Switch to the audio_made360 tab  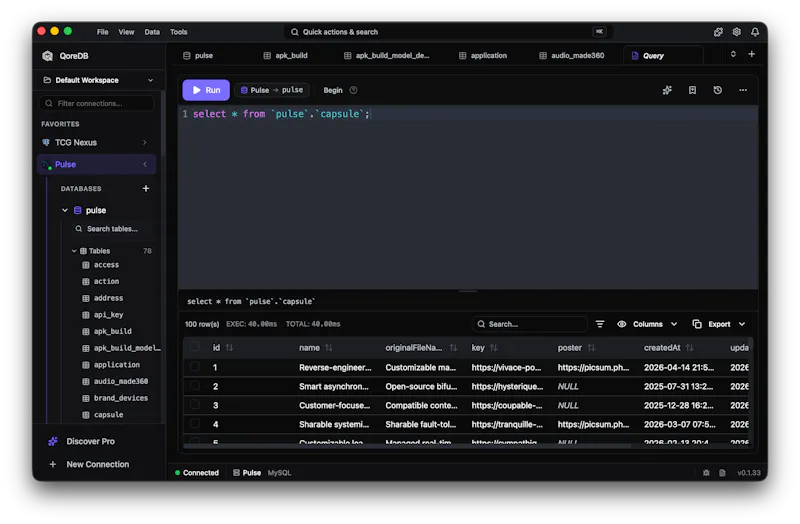(572, 56)
